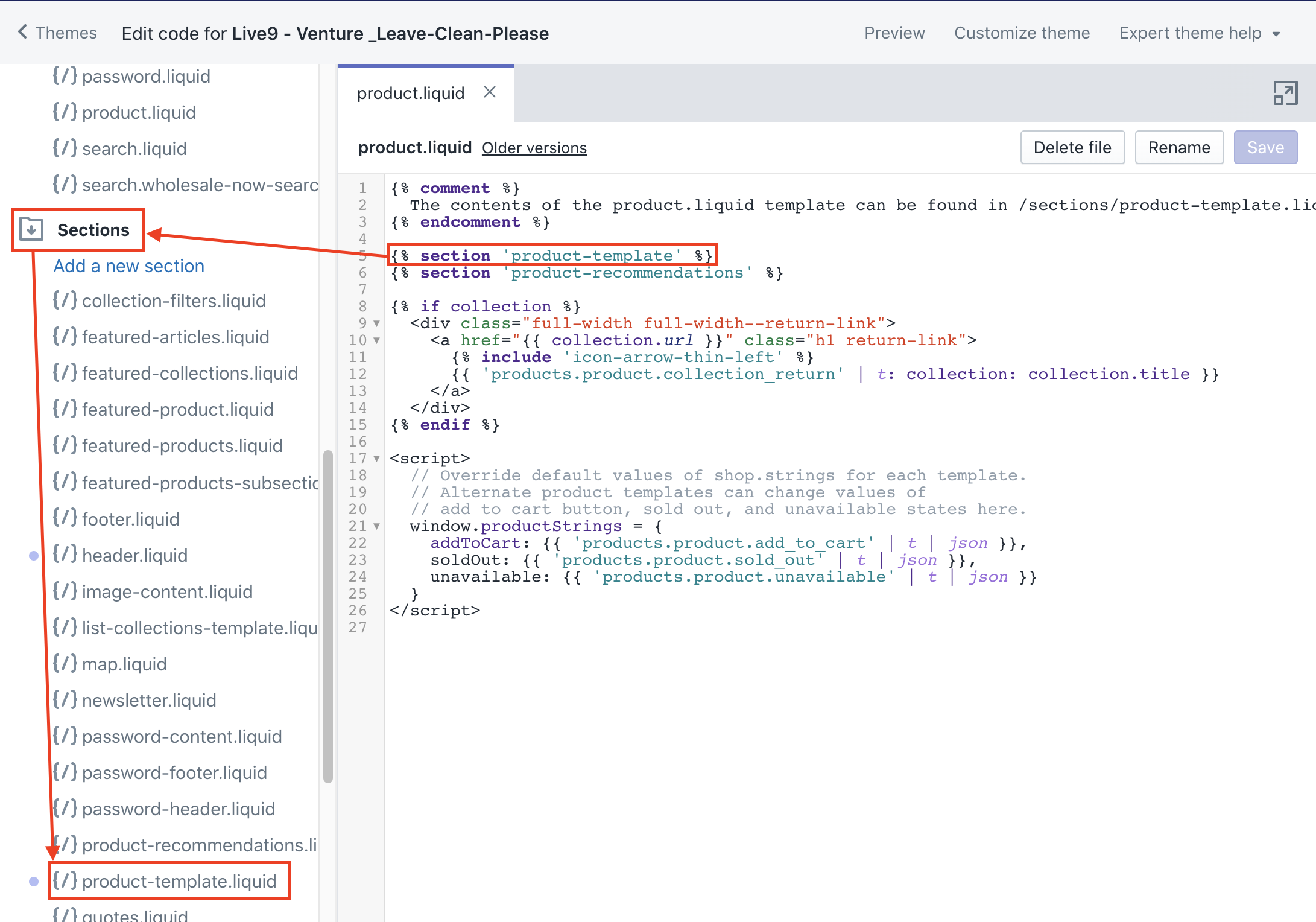Fold code at line 9

376,323
